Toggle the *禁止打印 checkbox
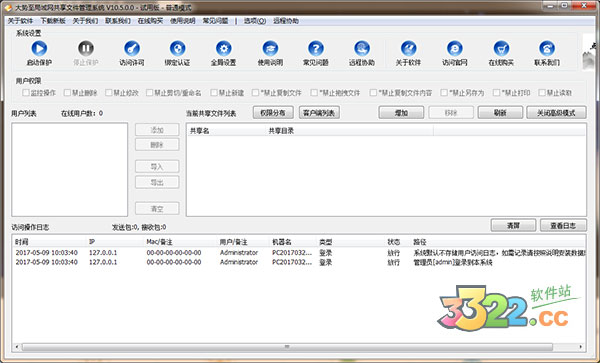The height and width of the screenshot is (363, 600). [496, 93]
